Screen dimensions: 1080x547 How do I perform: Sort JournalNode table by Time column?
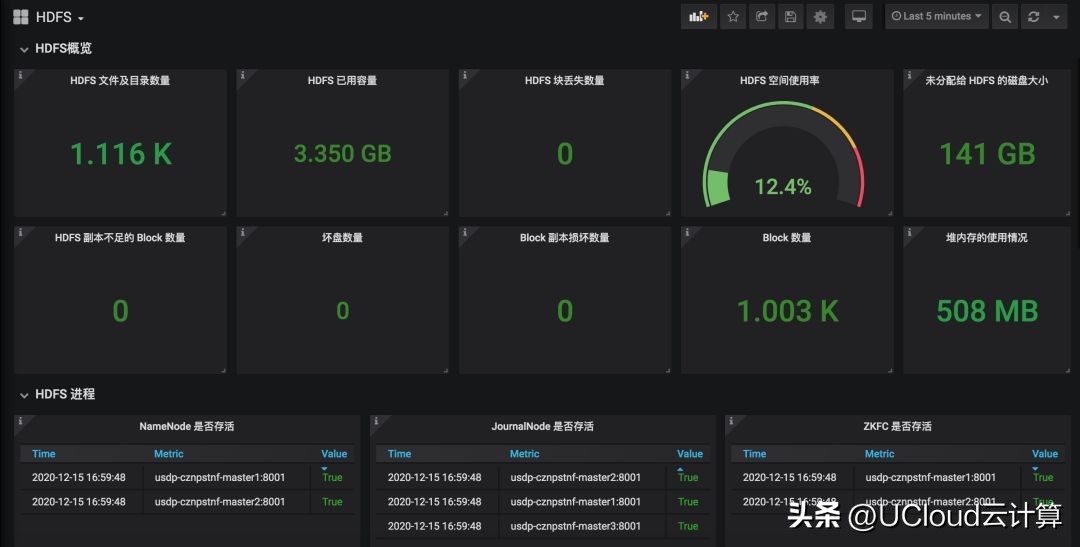coord(399,453)
